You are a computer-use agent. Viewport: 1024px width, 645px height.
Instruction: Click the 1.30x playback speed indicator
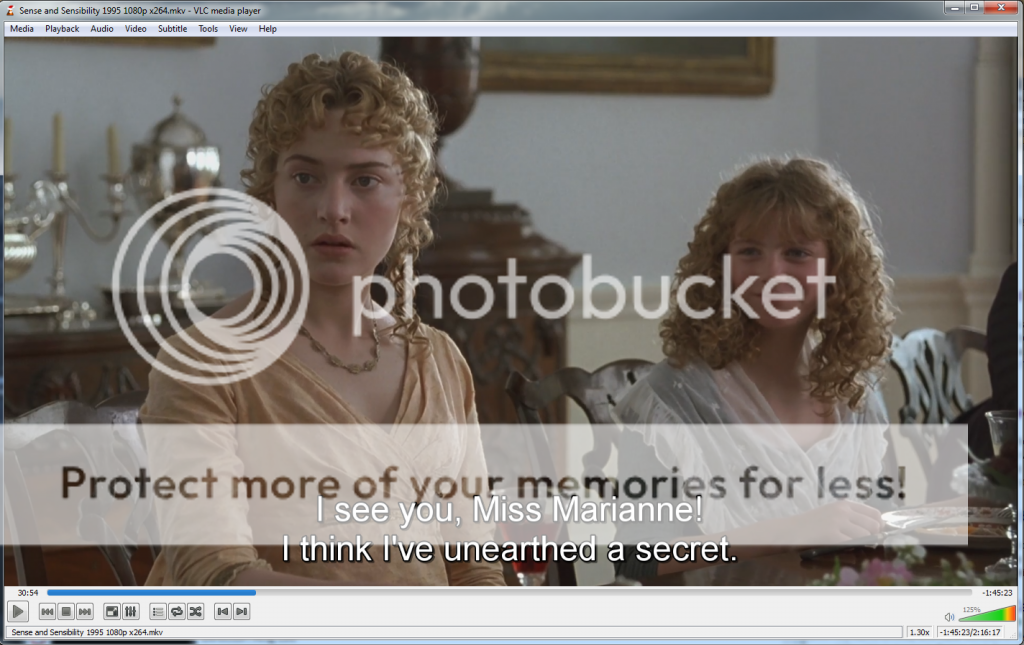tap(920, 632)
